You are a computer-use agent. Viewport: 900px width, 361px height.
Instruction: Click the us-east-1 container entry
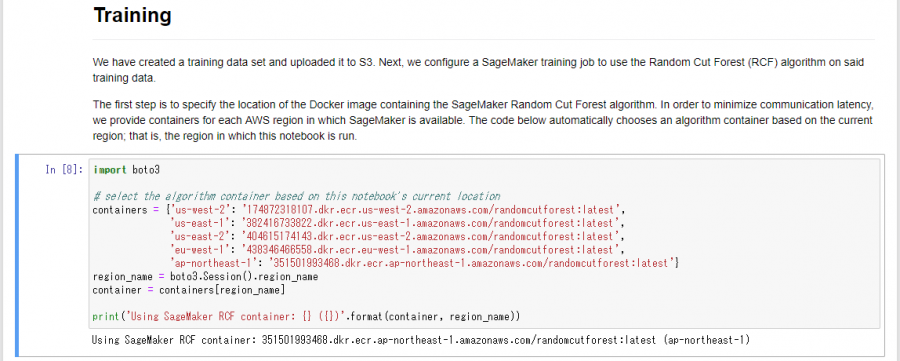tap(397, 223)
